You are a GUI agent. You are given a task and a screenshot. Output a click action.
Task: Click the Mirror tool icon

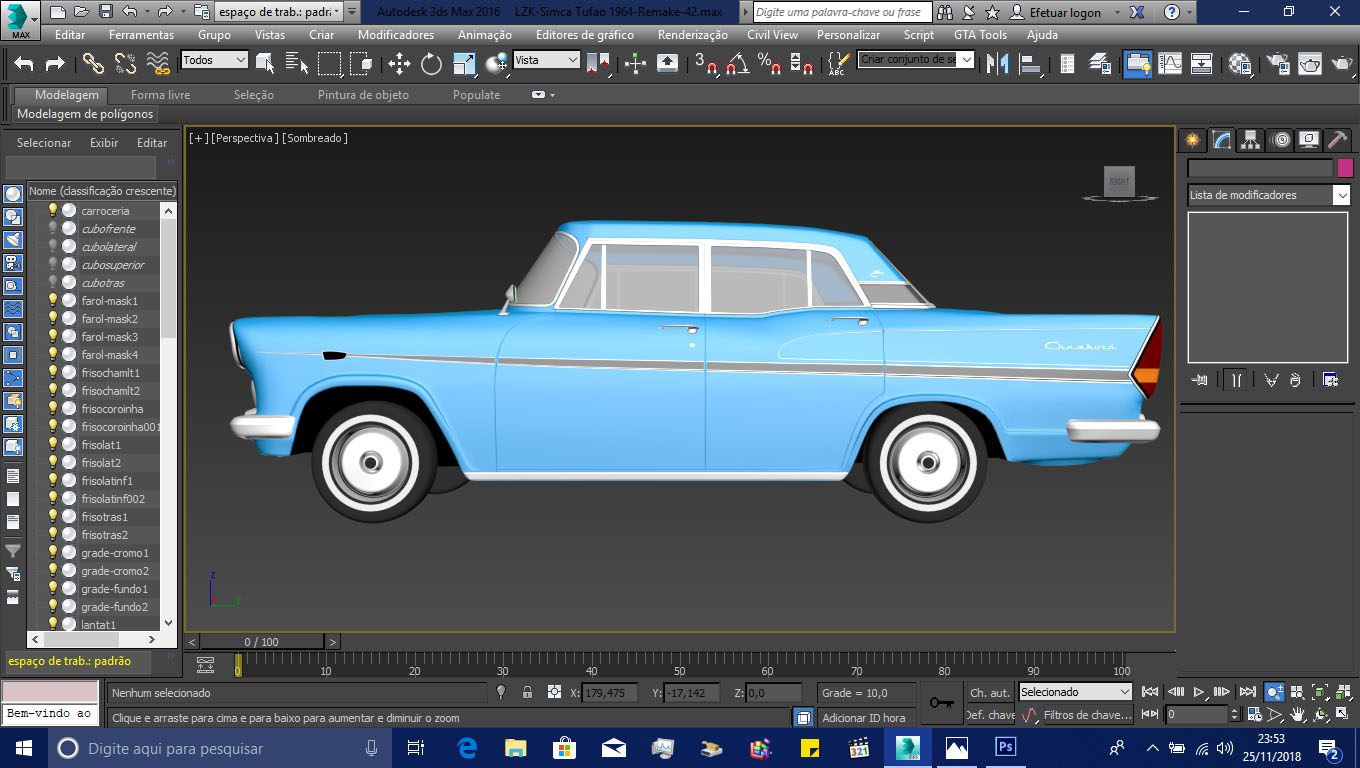click(x=997, y=64)
